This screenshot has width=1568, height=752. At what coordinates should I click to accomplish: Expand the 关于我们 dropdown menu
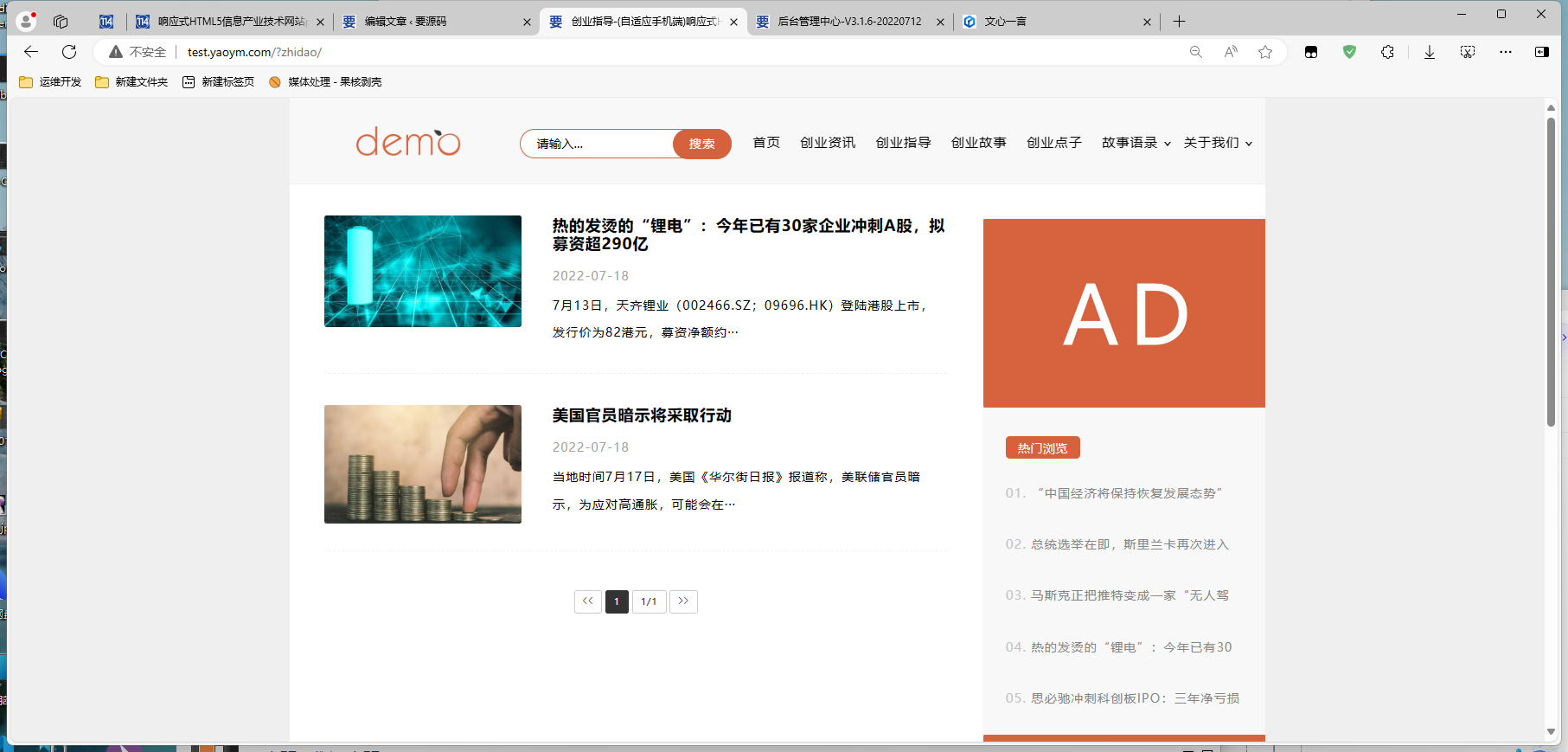pos(1218,143)
